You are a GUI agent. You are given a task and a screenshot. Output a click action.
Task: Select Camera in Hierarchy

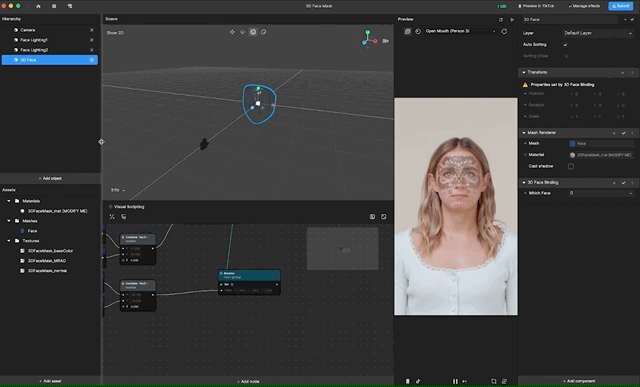pos(28,30)
